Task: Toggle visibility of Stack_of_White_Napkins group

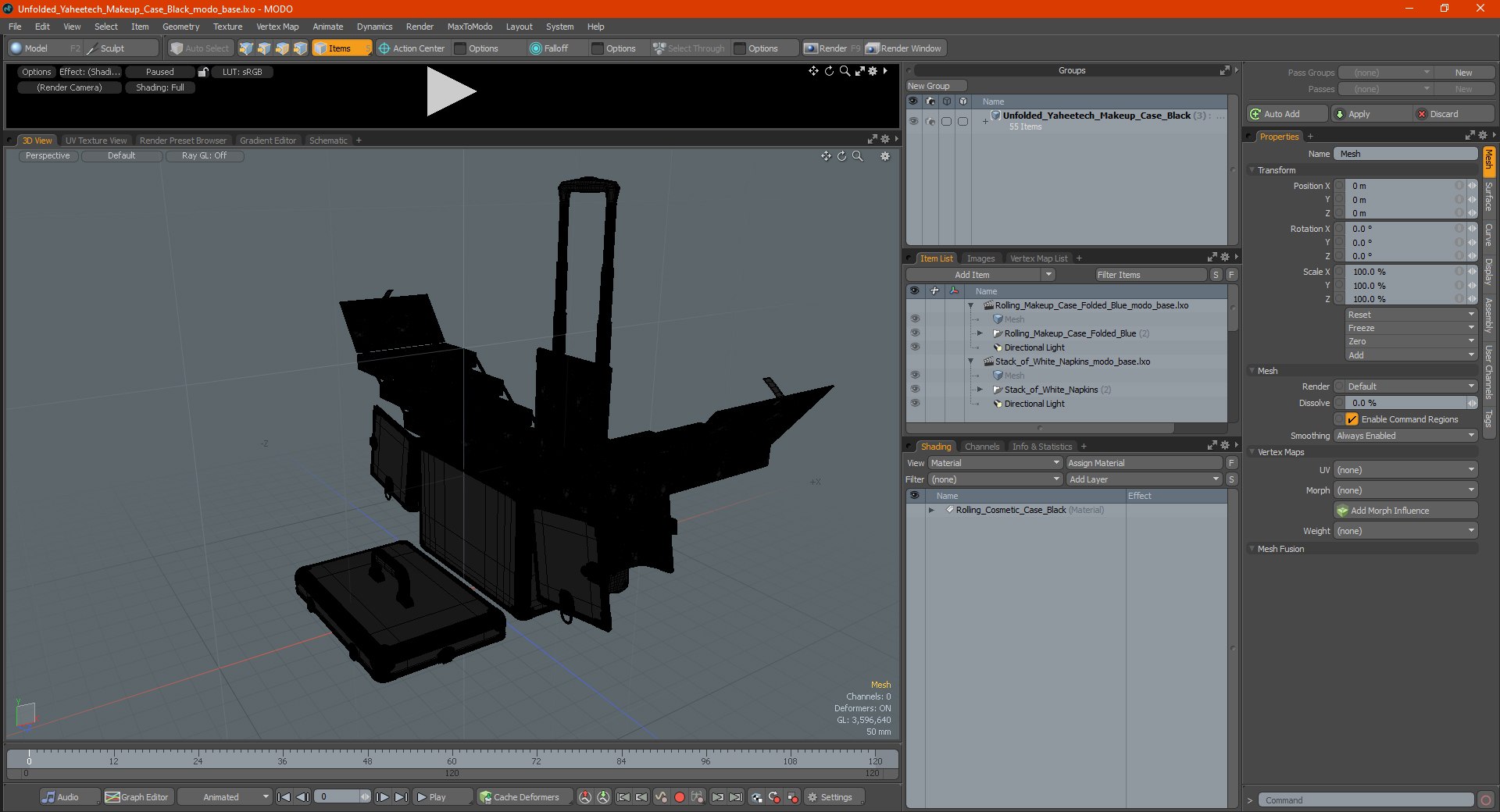Action: click(915, 390)
